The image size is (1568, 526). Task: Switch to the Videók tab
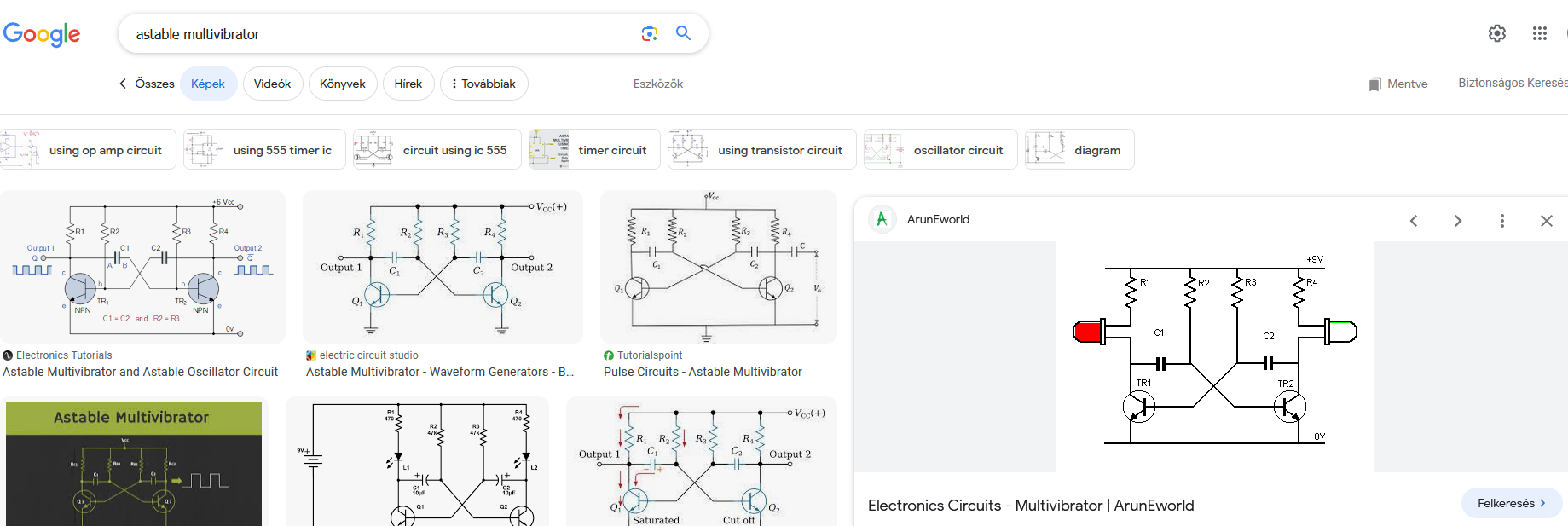272,84
